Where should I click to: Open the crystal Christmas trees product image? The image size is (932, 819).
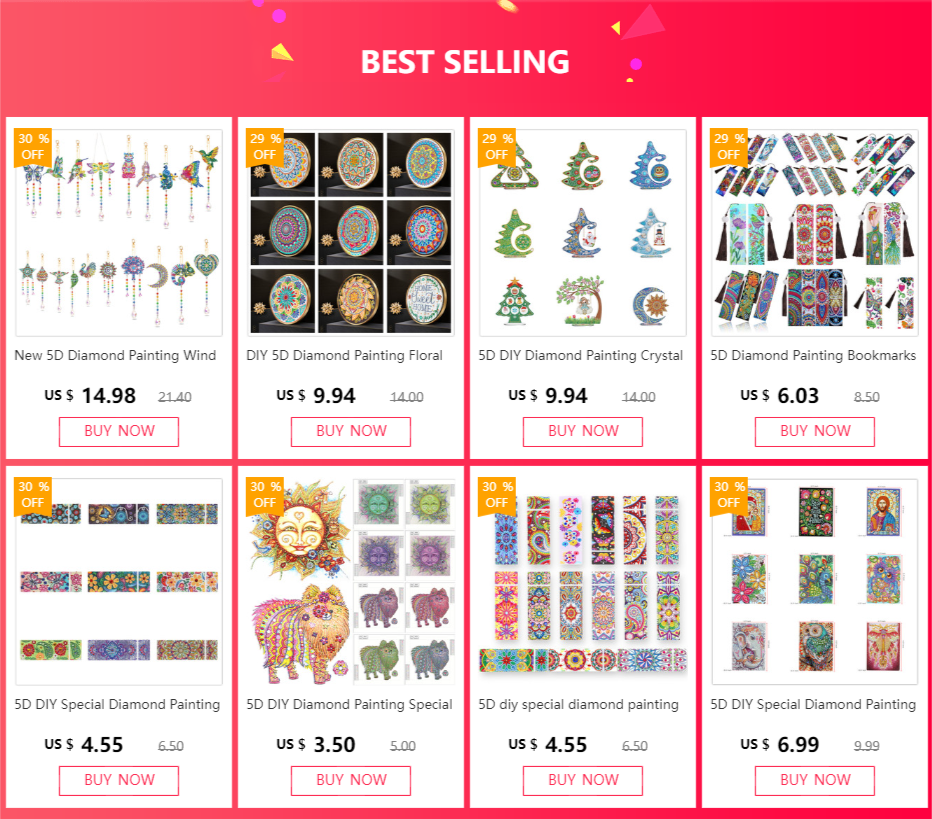[x=582, y=232]
